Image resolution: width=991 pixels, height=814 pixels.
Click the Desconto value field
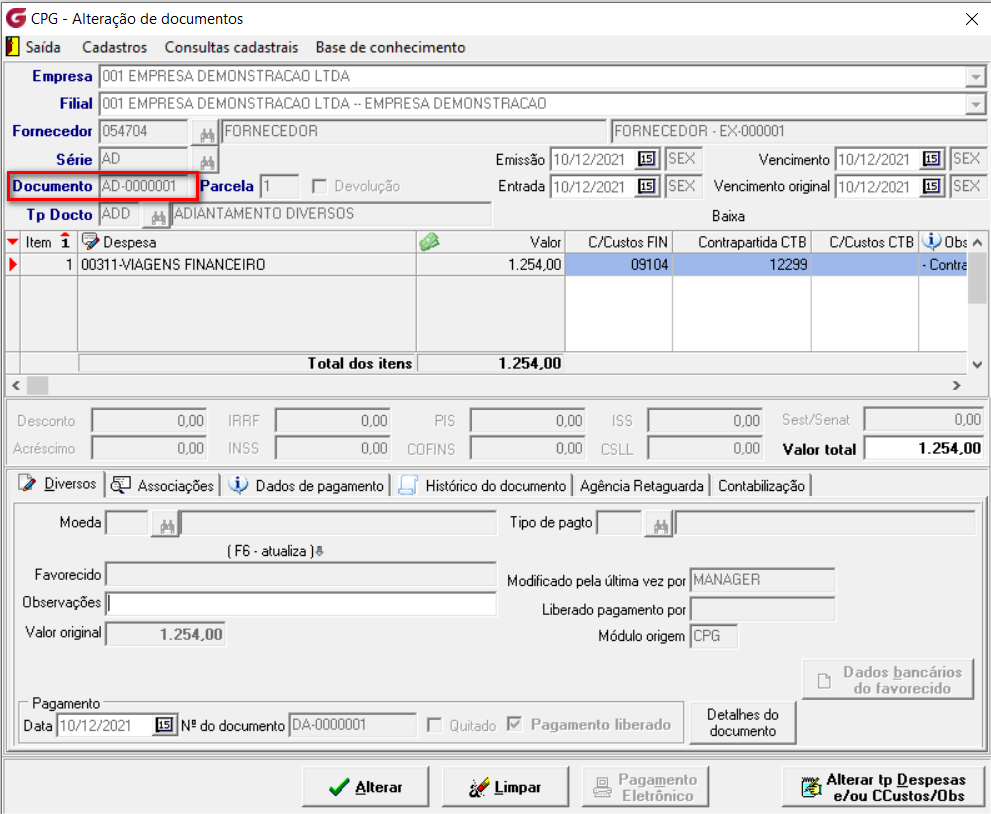[x=149, y=421]
